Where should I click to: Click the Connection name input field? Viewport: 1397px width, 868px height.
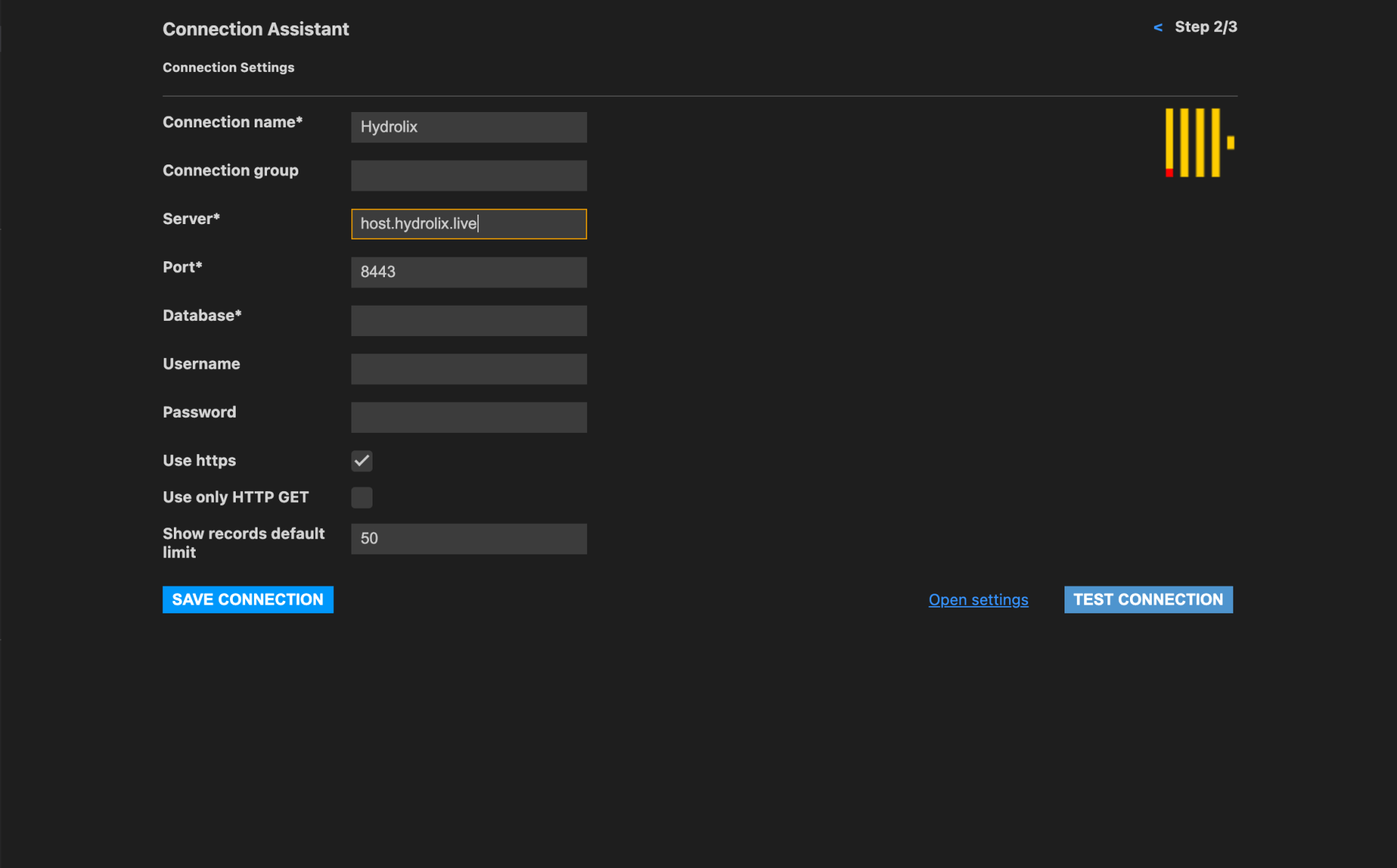tap(469, 127)
